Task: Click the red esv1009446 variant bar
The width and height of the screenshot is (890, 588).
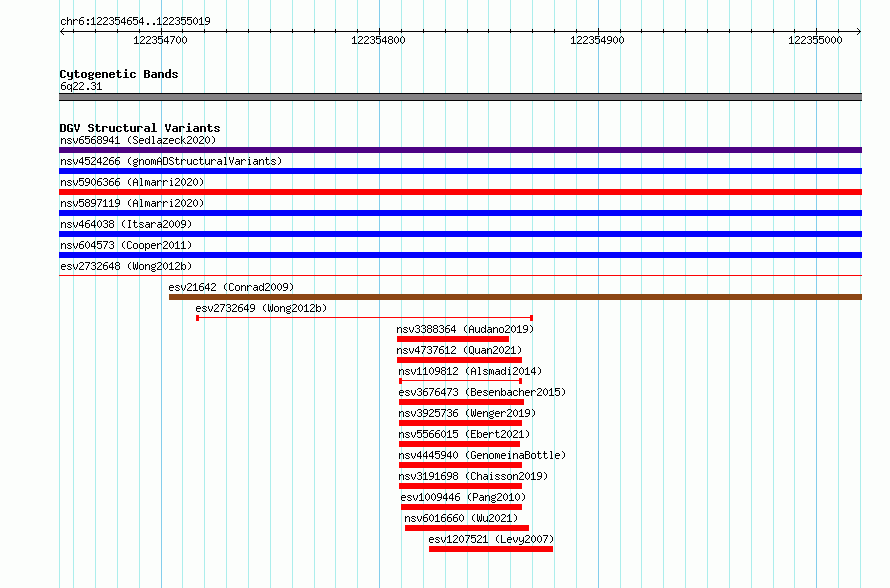Action: coord(461,507)
